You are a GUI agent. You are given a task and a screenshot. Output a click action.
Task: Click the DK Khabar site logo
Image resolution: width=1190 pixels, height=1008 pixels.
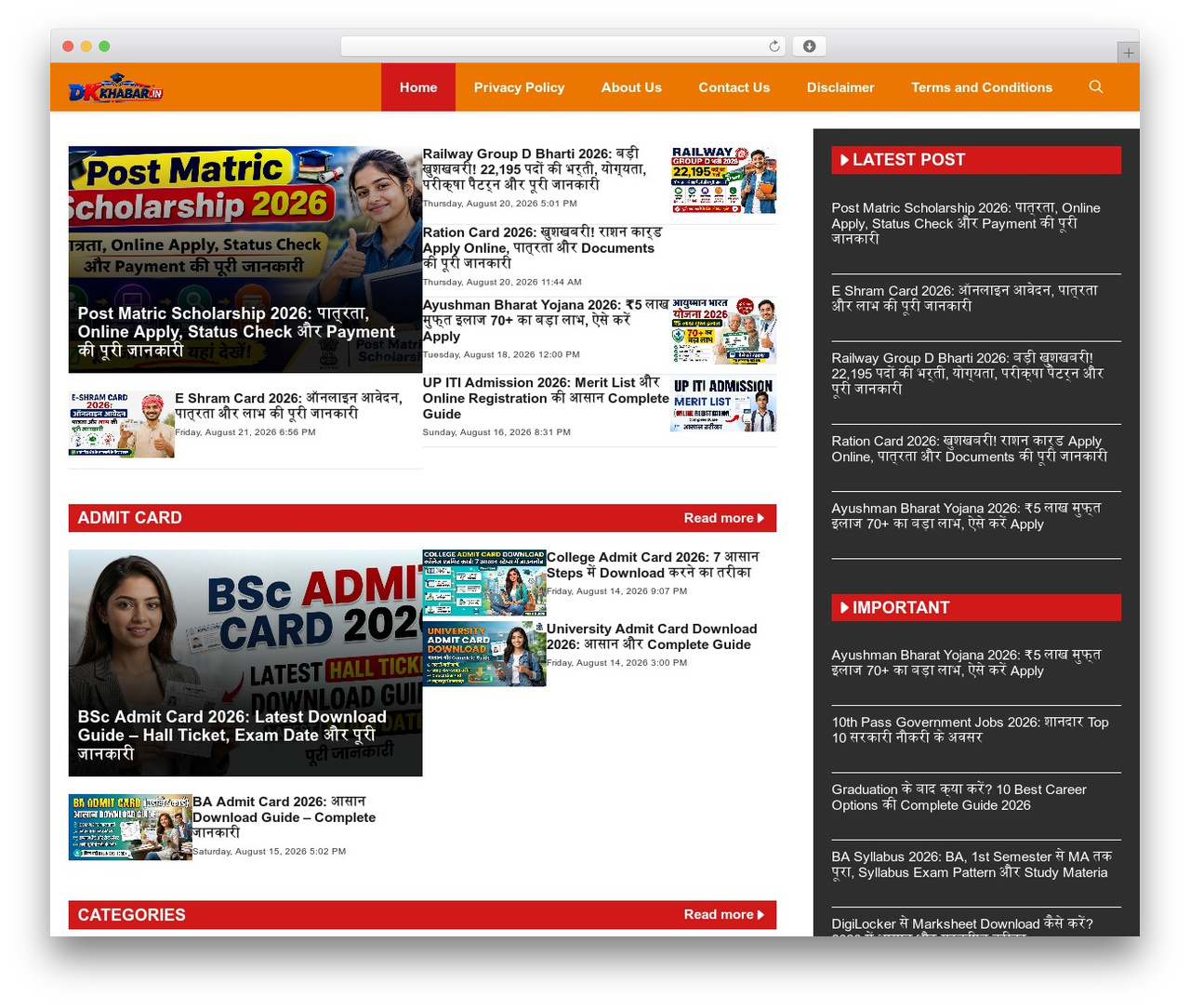[x=116, y=87]
